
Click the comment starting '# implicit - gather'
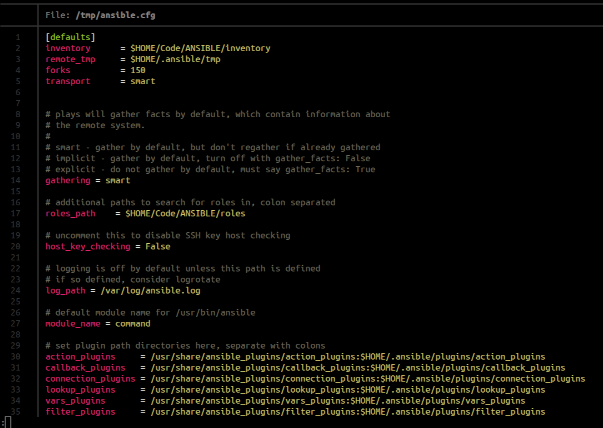point(208,158)
